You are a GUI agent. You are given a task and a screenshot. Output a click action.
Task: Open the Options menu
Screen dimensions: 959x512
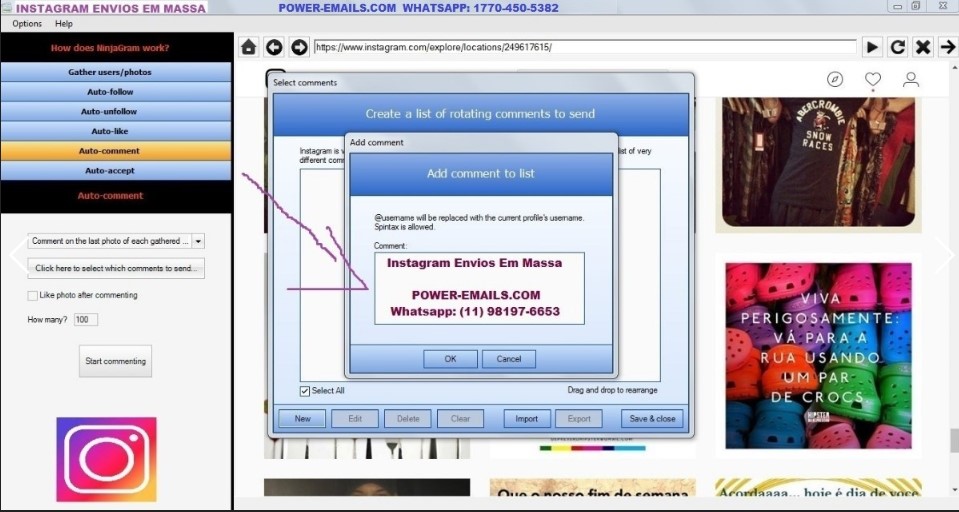tap(27, 23)
